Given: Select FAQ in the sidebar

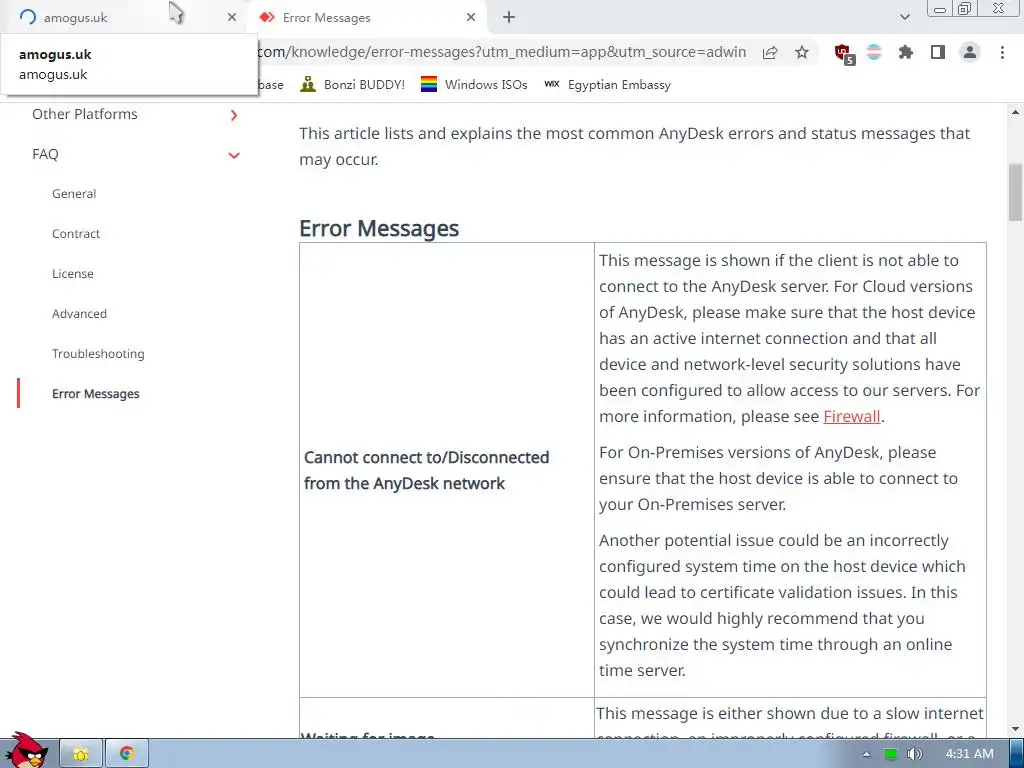Looking at the screenshot, I should 45,154.
